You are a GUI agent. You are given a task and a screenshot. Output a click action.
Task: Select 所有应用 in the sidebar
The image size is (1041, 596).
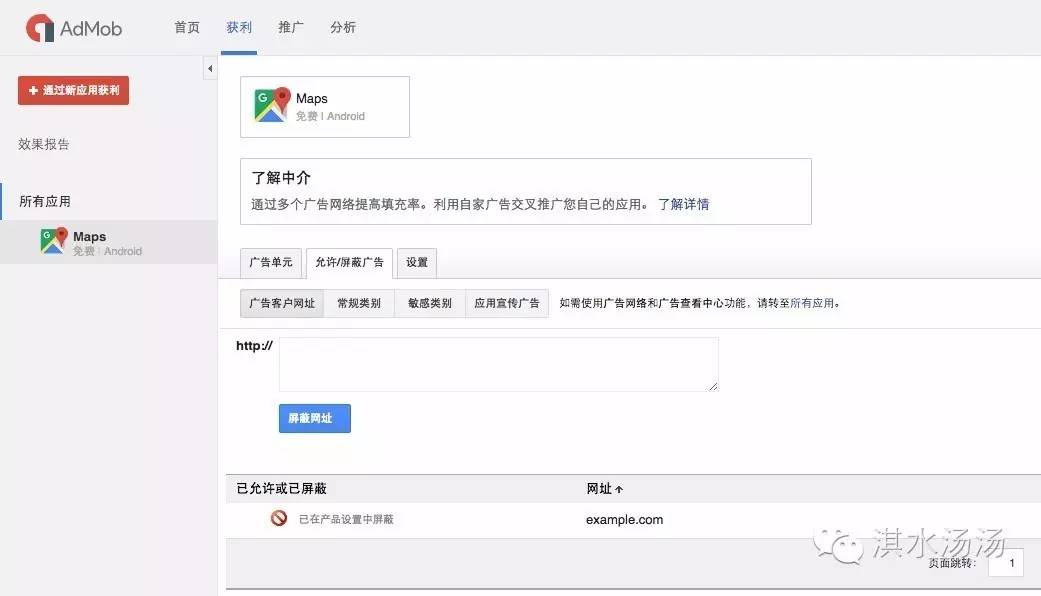pyautogui.click(x=44, y=201)
